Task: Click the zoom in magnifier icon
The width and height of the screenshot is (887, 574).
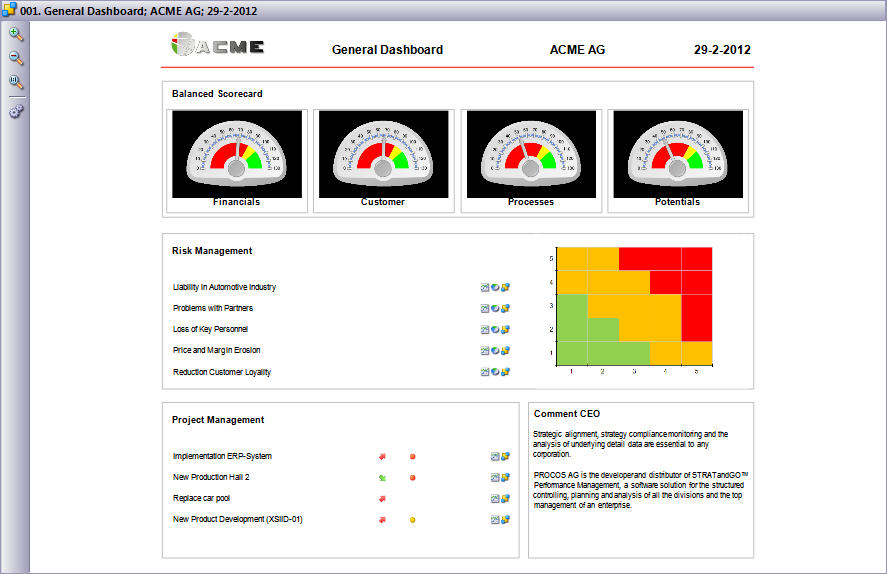Action: [x=16, y=34]
